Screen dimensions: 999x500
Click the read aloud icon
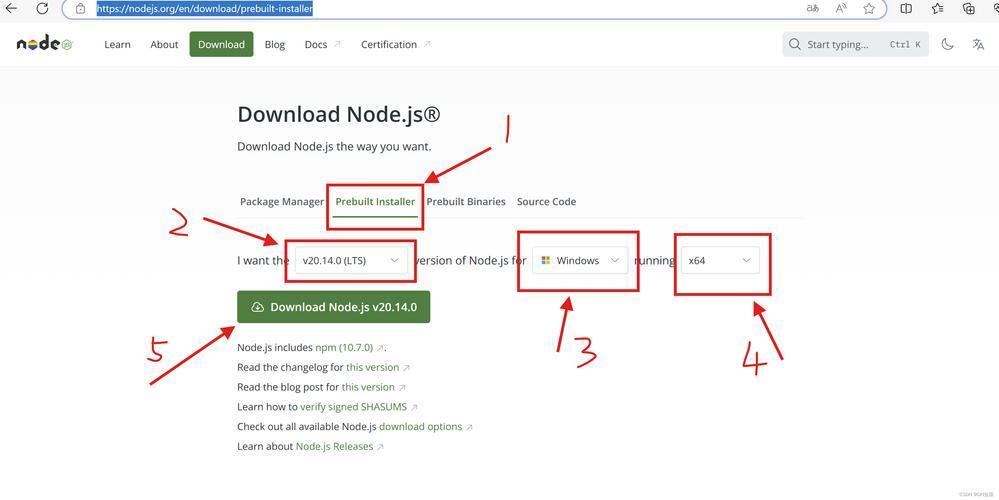841,8
